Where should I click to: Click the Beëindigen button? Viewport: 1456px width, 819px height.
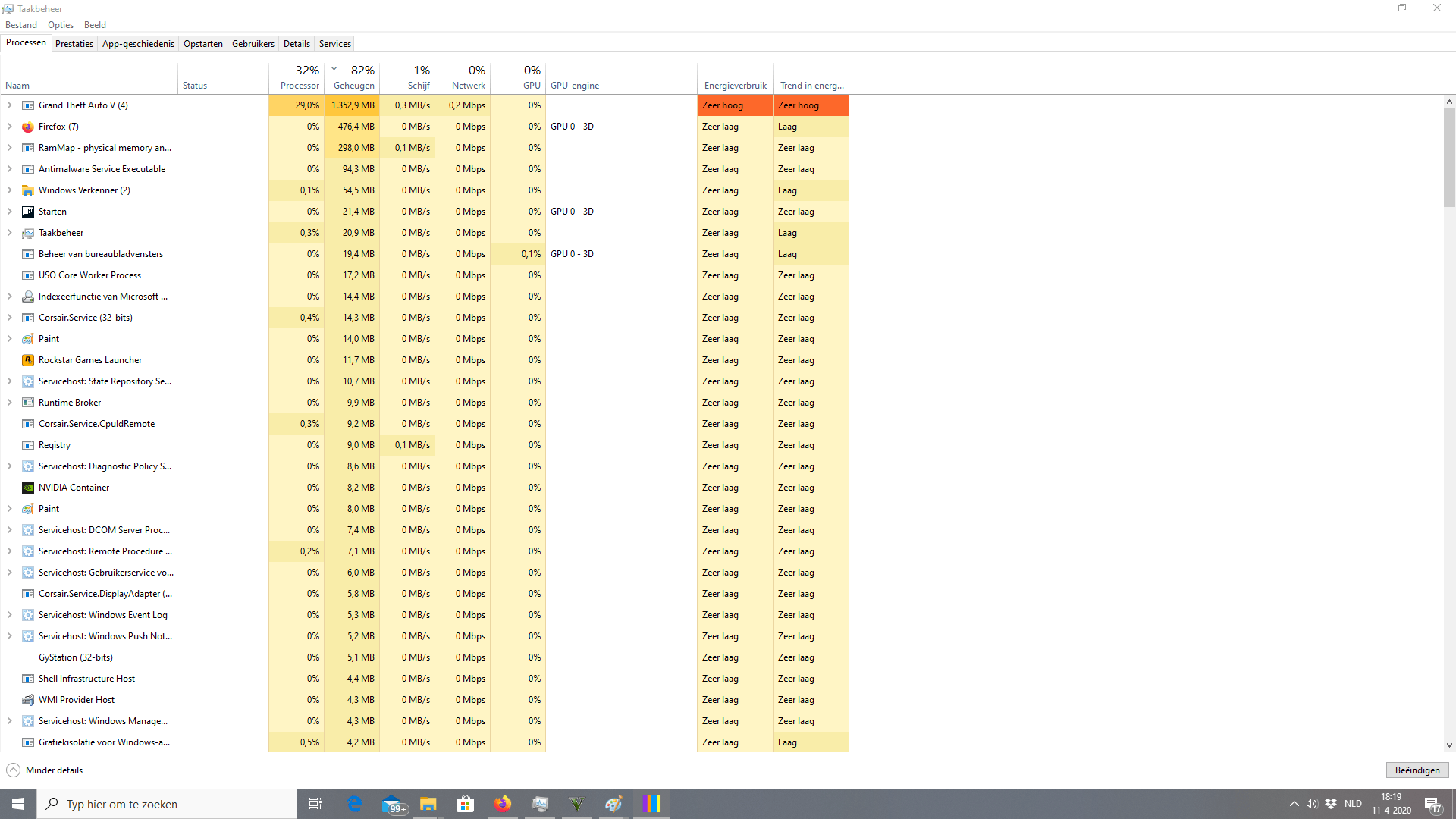(x=1417, y=770)
